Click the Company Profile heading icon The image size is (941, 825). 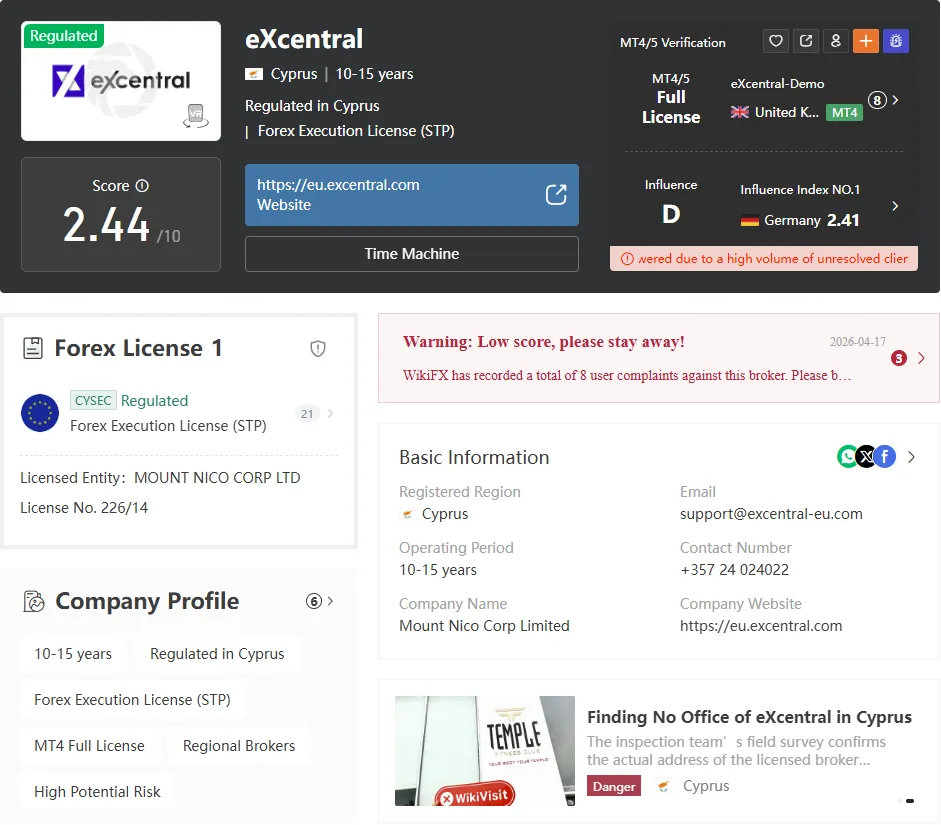34,601
